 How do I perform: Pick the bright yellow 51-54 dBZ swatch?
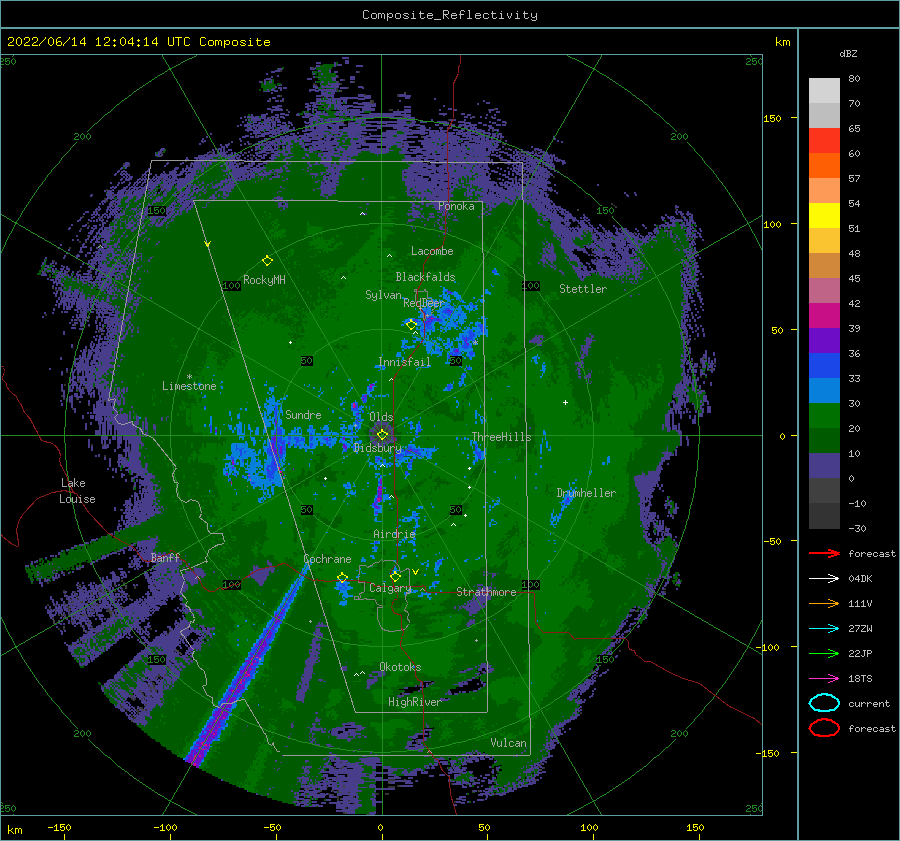[x=824, y=216]
